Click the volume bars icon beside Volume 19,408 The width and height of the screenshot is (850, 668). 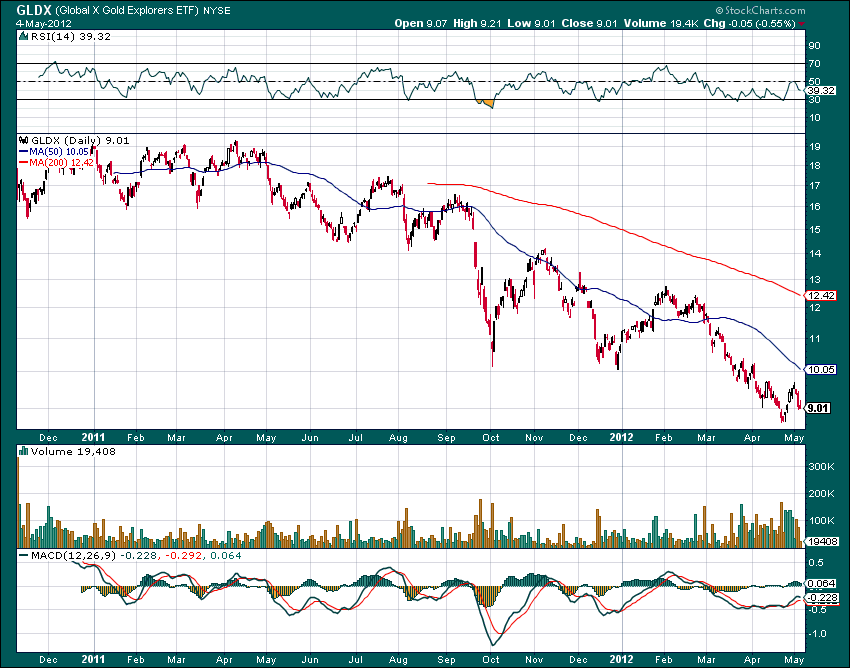point(23,451)
